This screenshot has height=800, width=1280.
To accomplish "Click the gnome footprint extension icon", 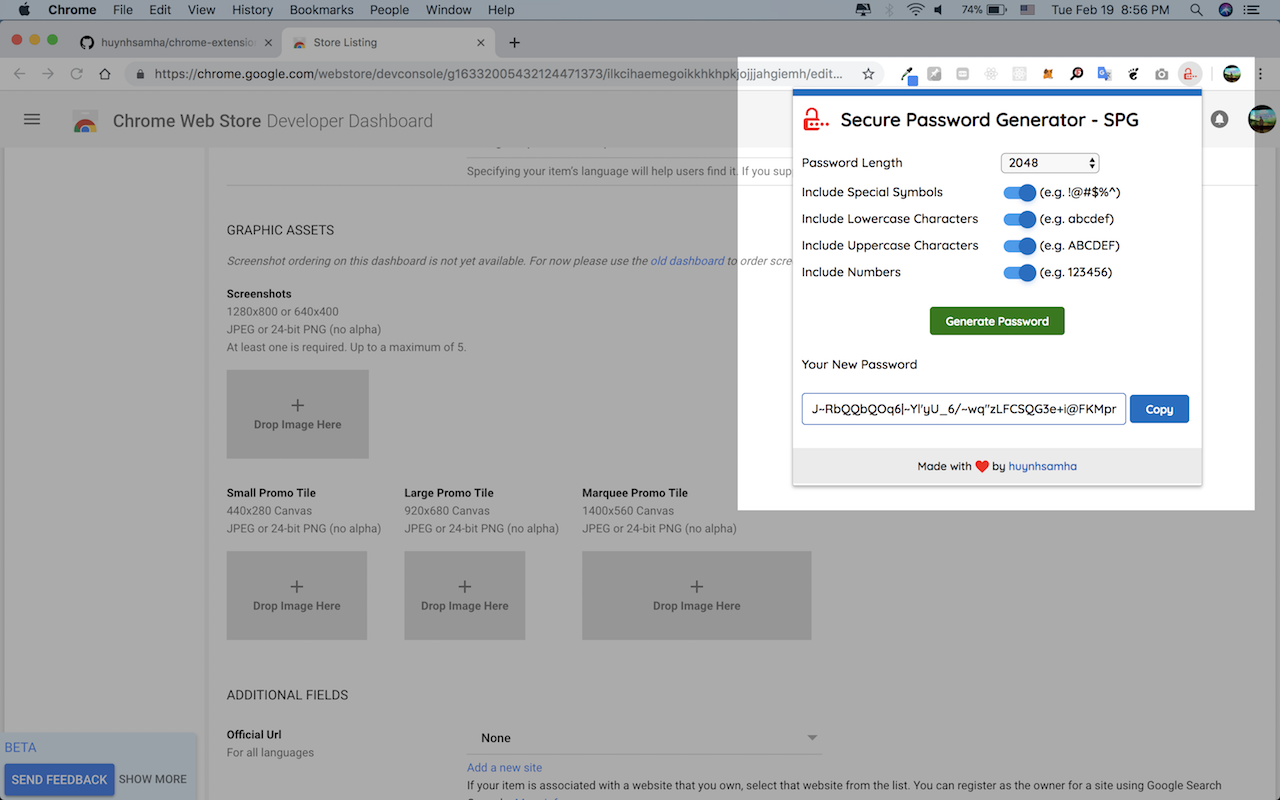I will point(1133,74).
